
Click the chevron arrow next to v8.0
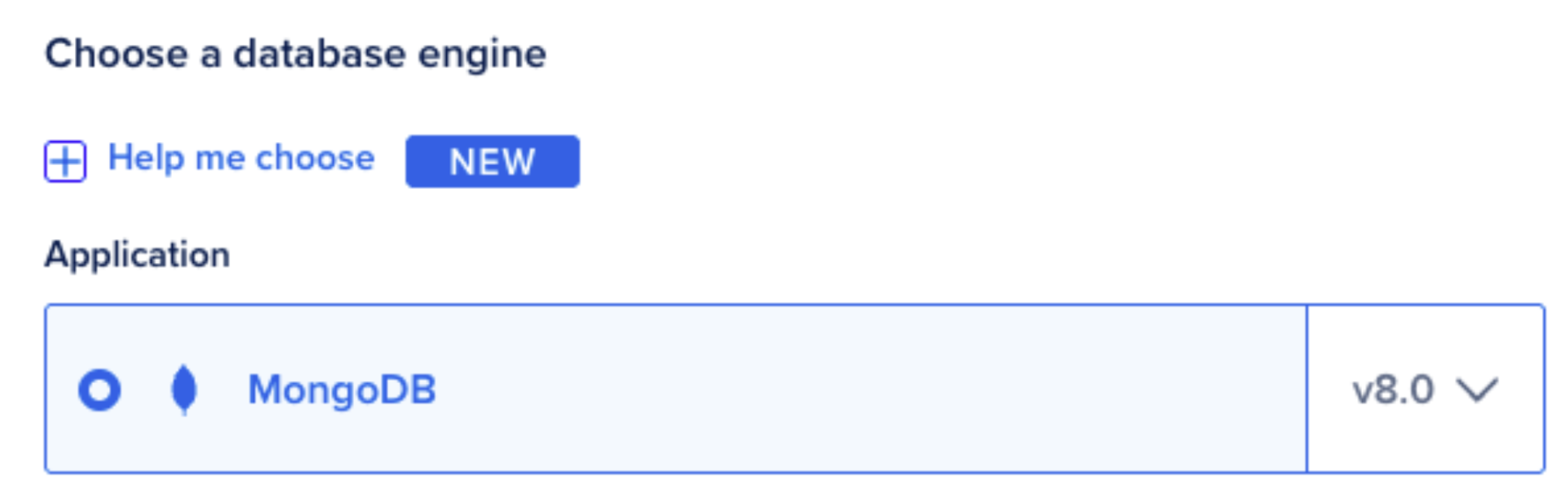(x=1476, y=390)
